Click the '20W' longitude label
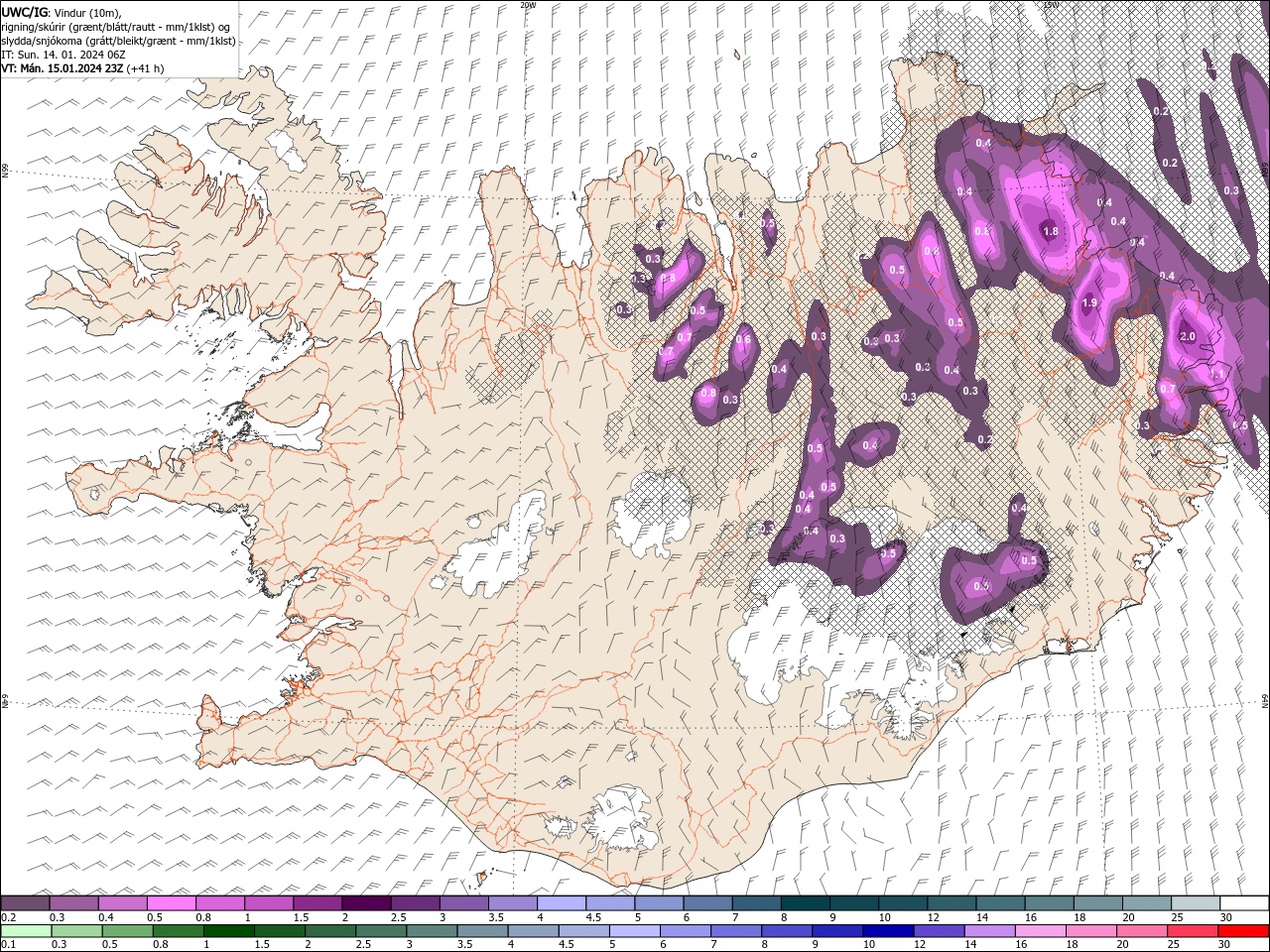Viewport: 1270px width, 952px height. coord(528,5)
